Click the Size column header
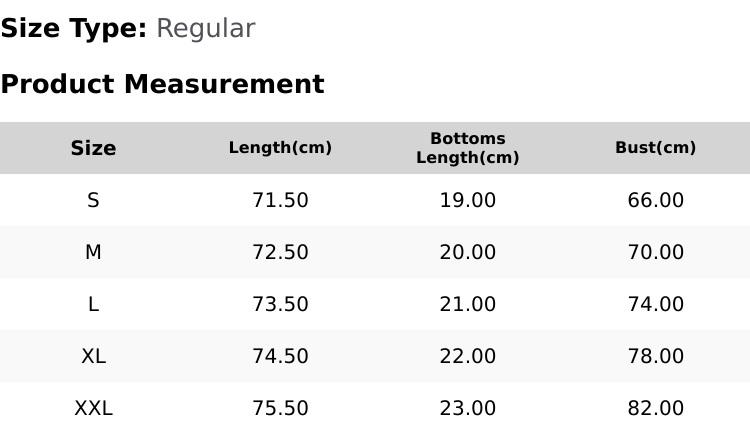750x434 pixels. [93, 148]
